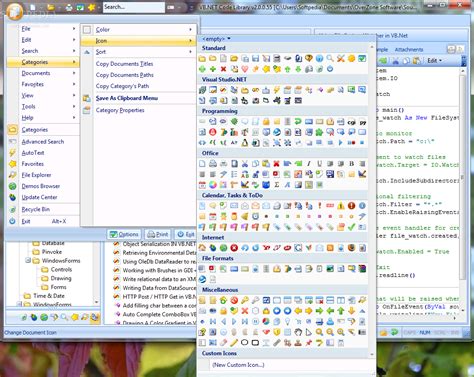Select the red pushpin icon in Miscellaneous section
Viewport: 474px width, 377px height.
click(309, 343)
